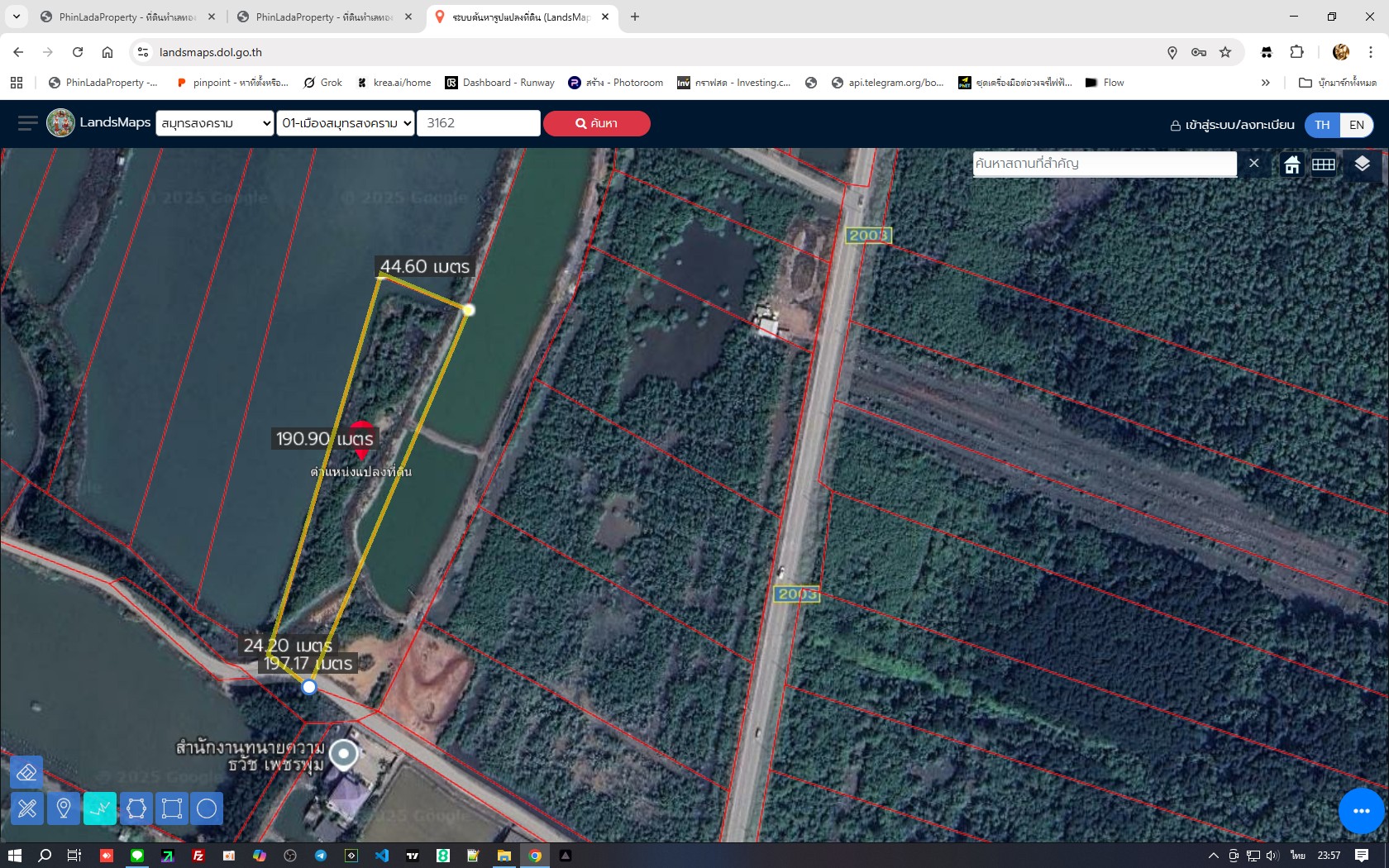
Task: Switch to the second PhinLadaProperty browser tab
Action: [322, 17]
